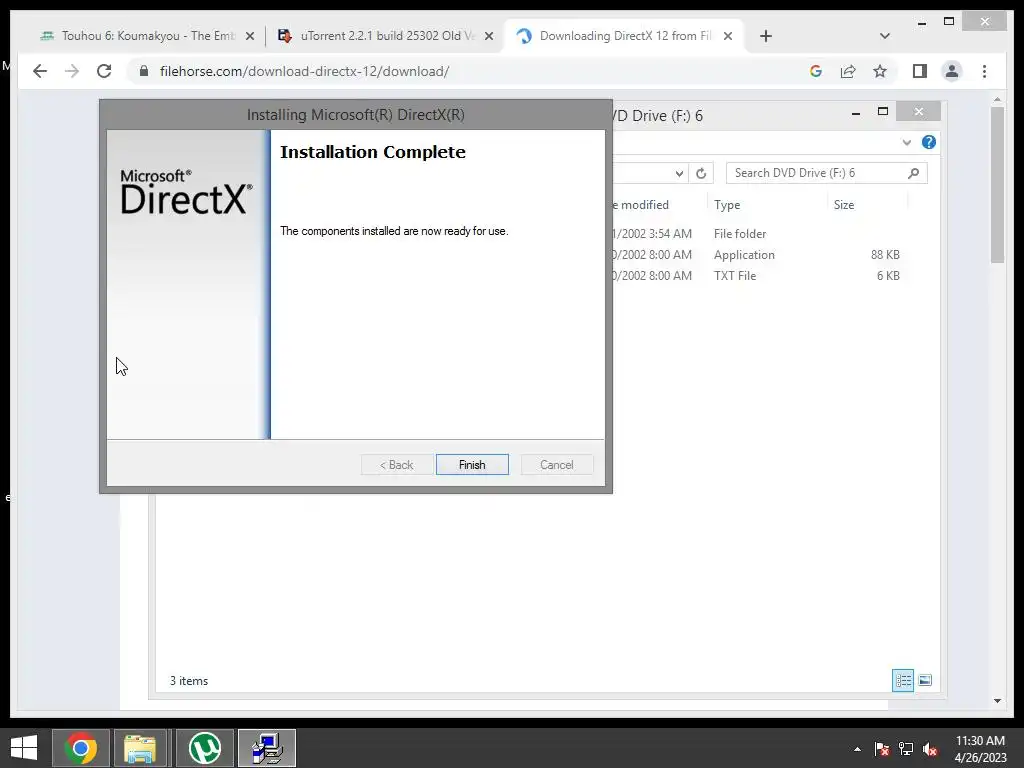
Task: Open the clock showing 11:30 AM
Action: (x=980, y=749)
